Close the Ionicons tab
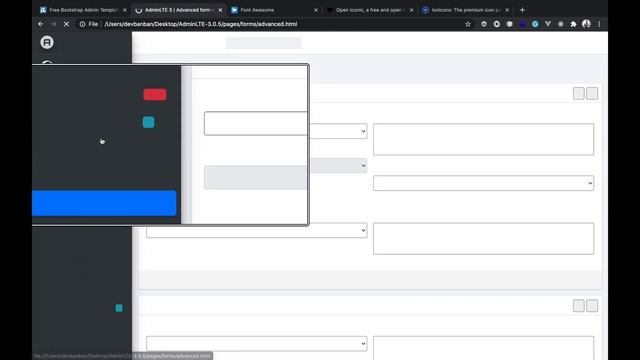 [x=507, y=10]
